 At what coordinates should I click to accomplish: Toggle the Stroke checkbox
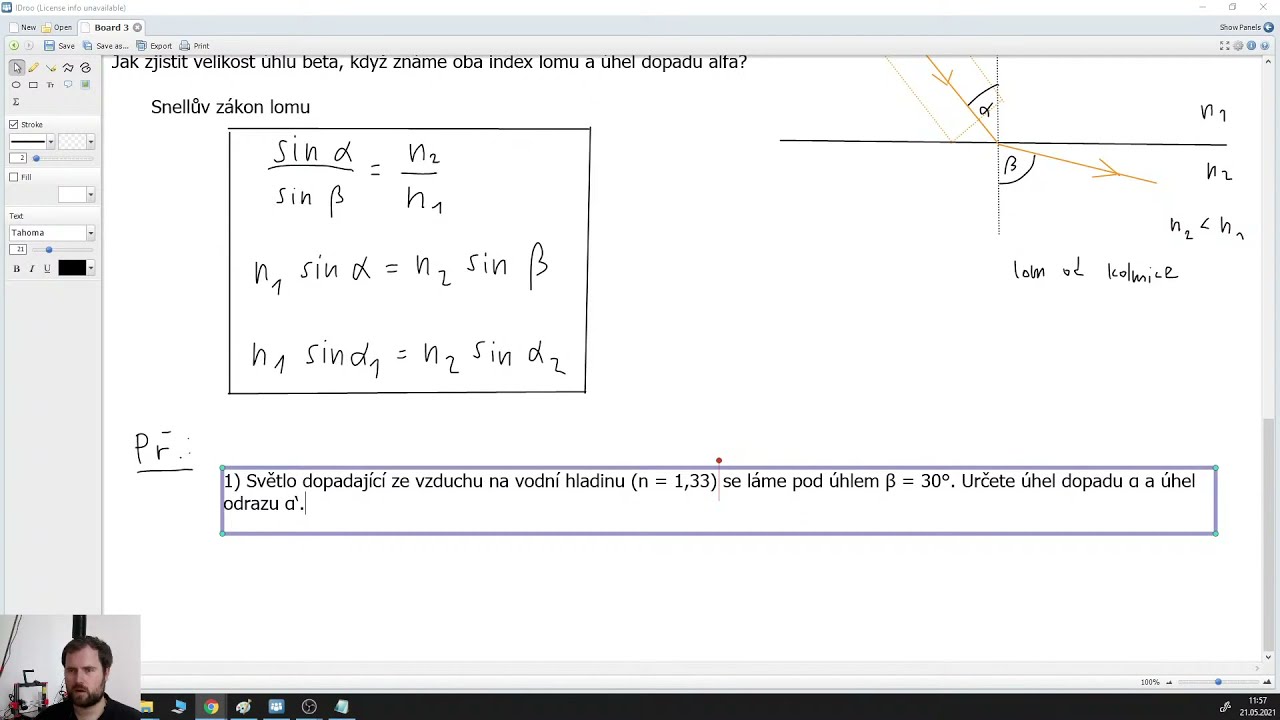[14, 124]
